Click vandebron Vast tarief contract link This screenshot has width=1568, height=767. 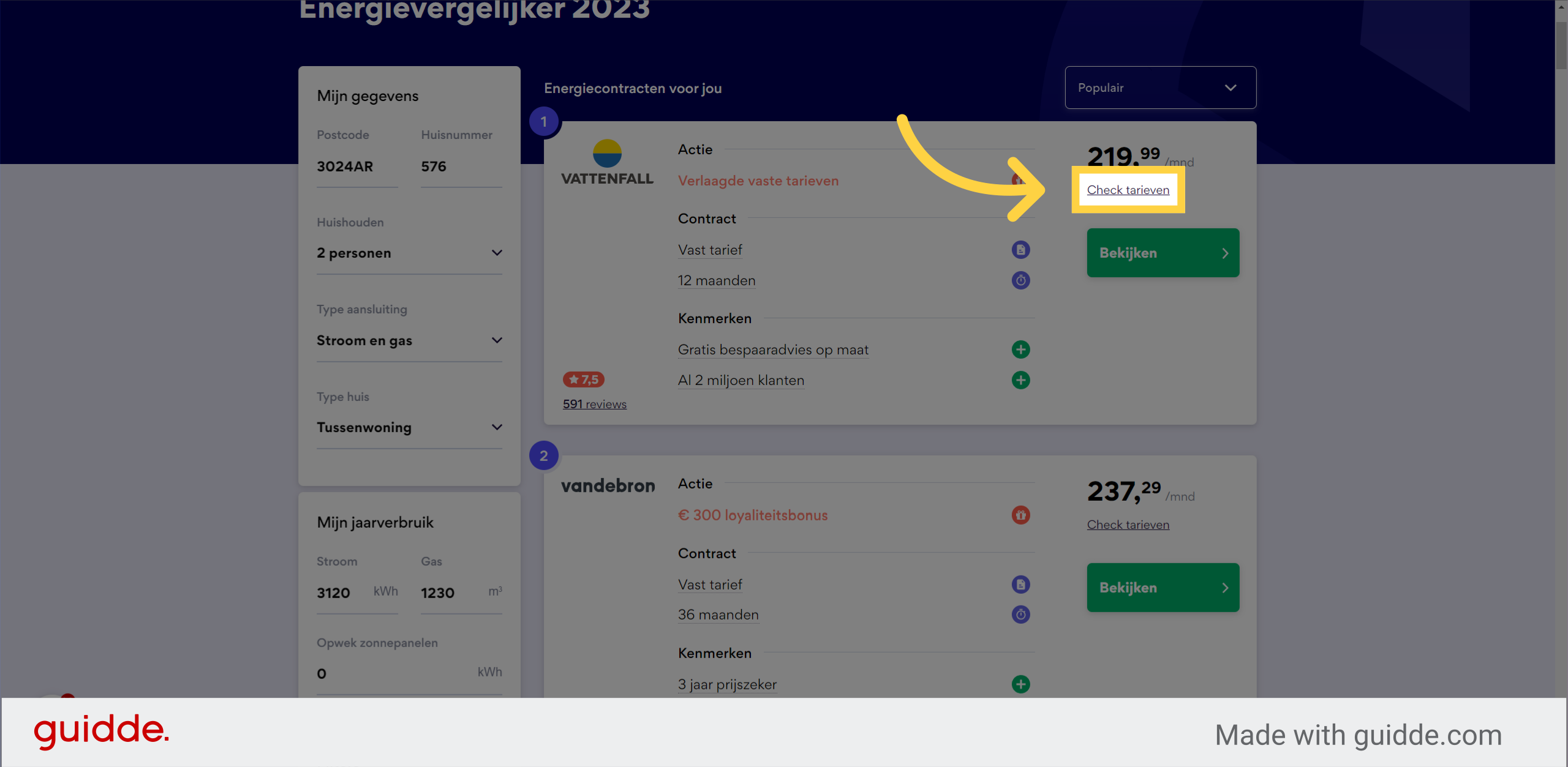[x=709, y=585]
